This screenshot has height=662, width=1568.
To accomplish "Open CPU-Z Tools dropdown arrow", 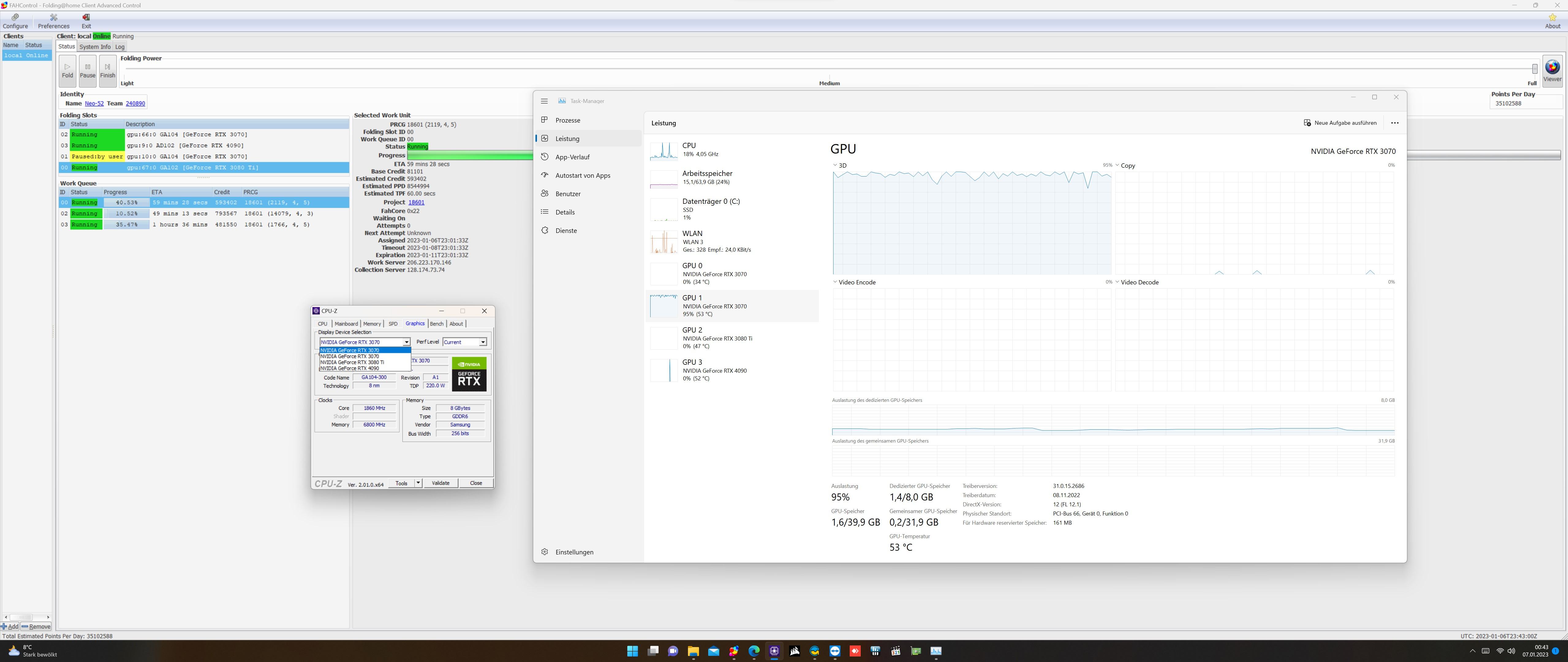I will 418,483.
